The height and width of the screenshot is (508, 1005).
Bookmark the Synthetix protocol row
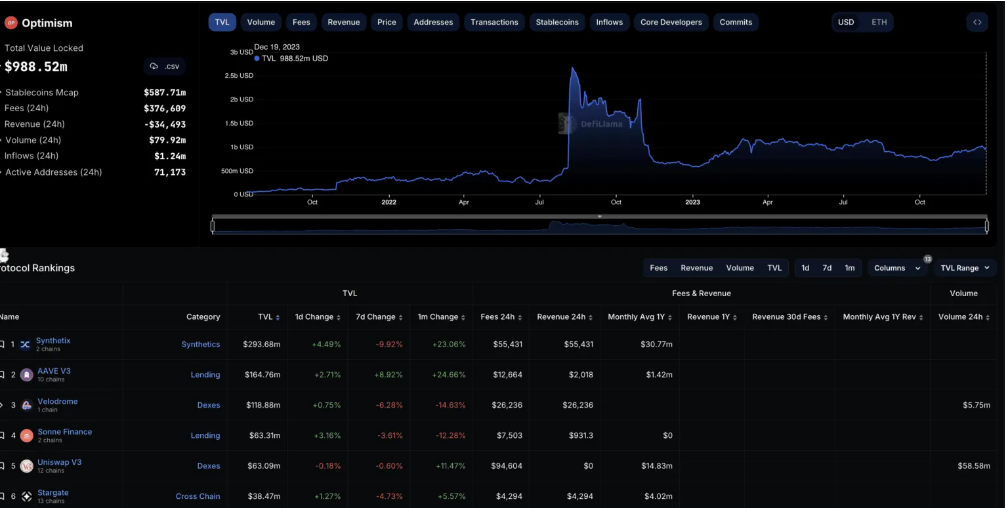3,344
